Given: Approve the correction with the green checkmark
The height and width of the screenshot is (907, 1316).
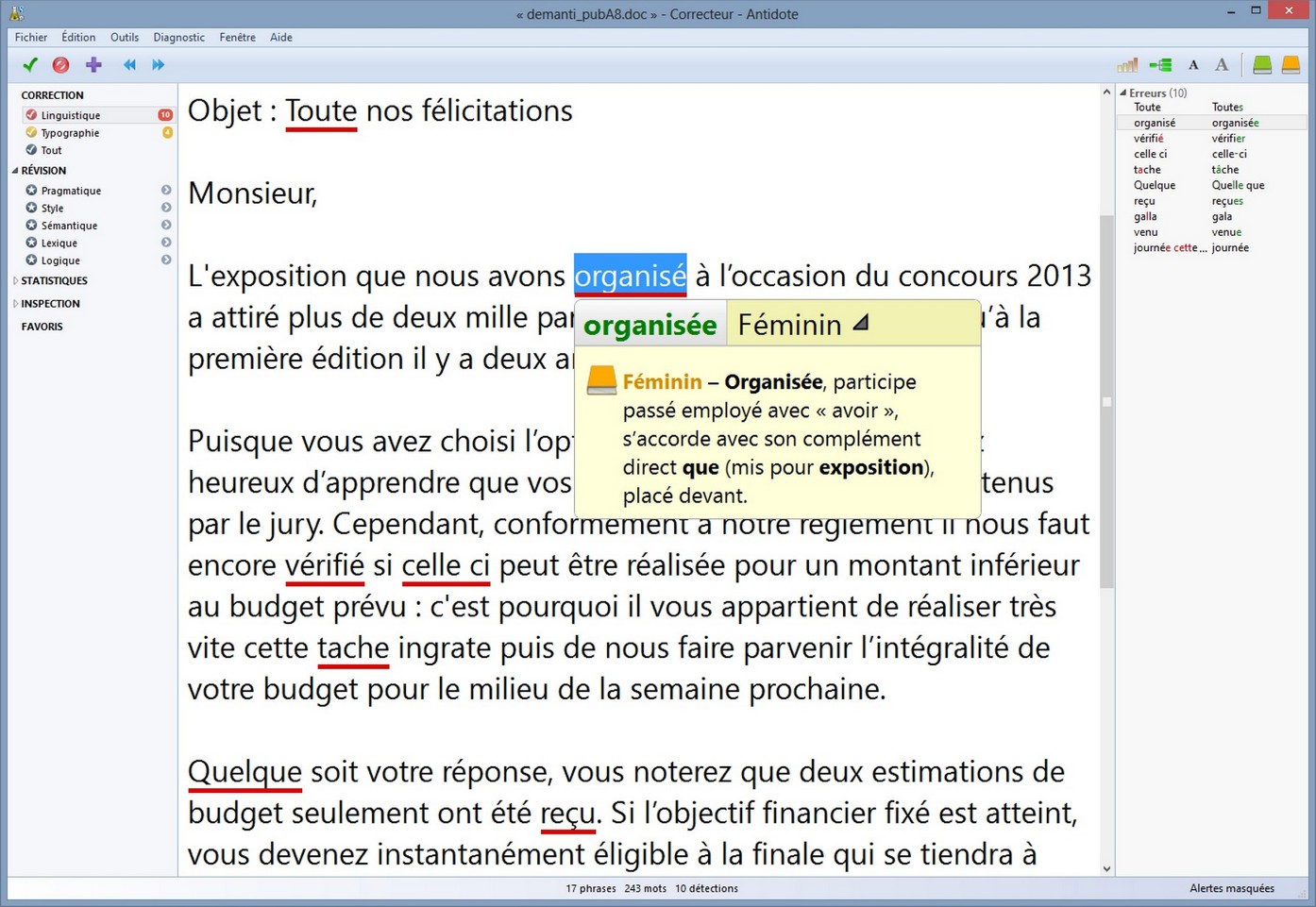Looking at the screenshot, I should pos(30,65).
